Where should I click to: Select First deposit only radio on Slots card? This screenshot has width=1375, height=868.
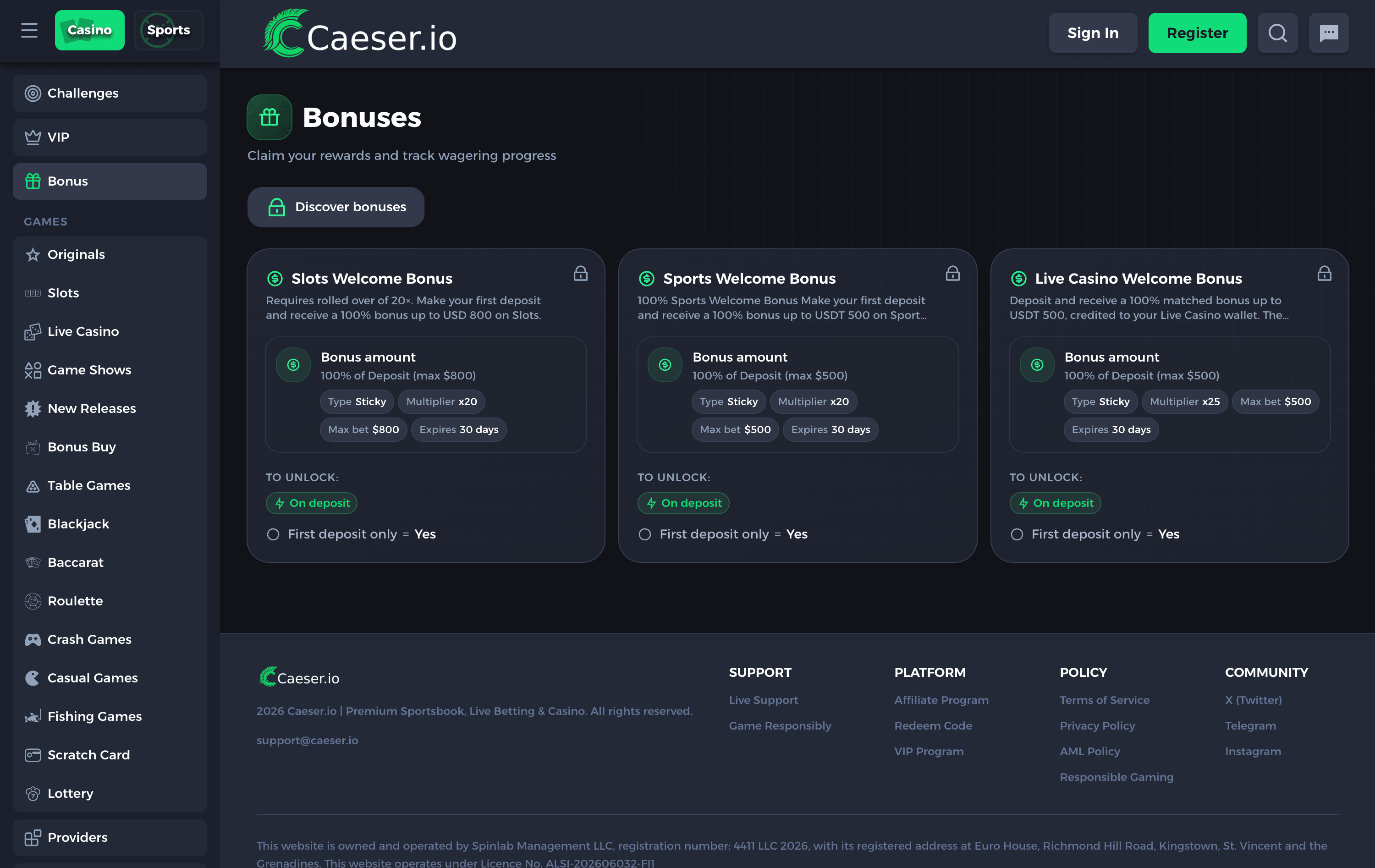[x=273, y=534]
